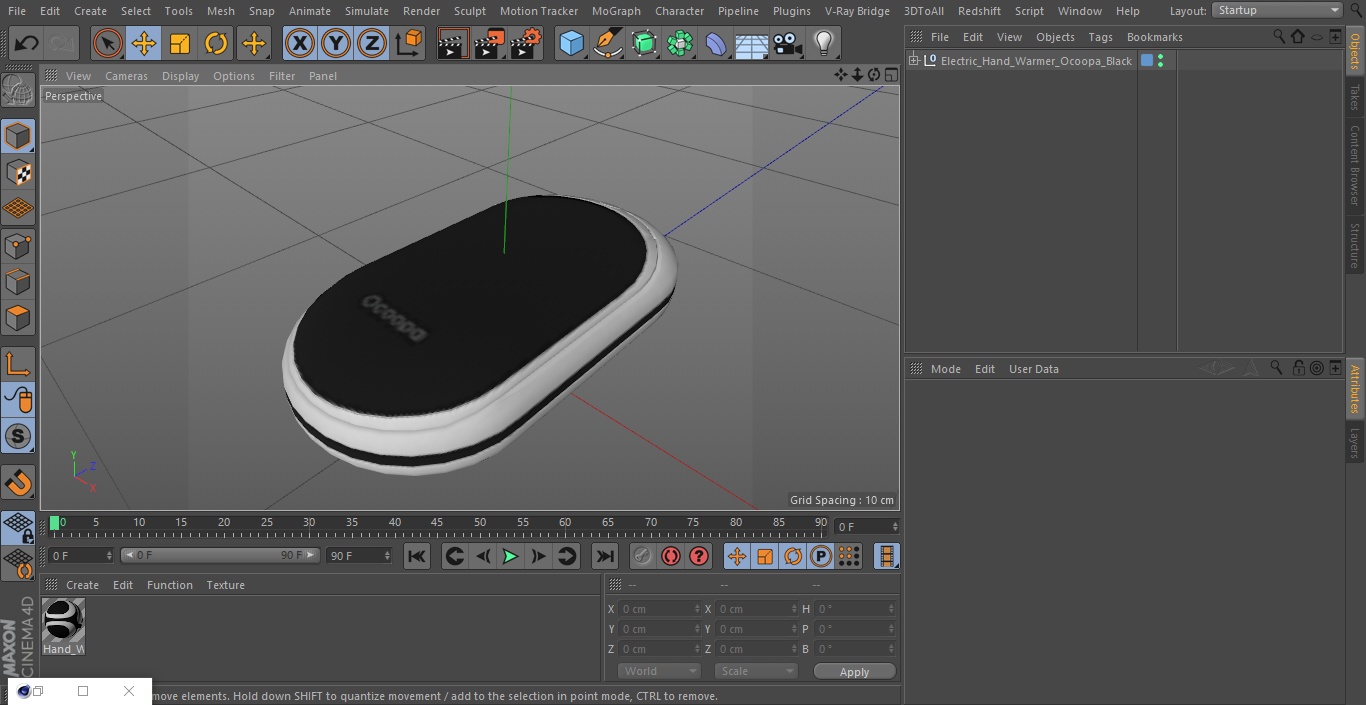
Task: Toggle Viewport Solo mode
Action: click(18, 436)
